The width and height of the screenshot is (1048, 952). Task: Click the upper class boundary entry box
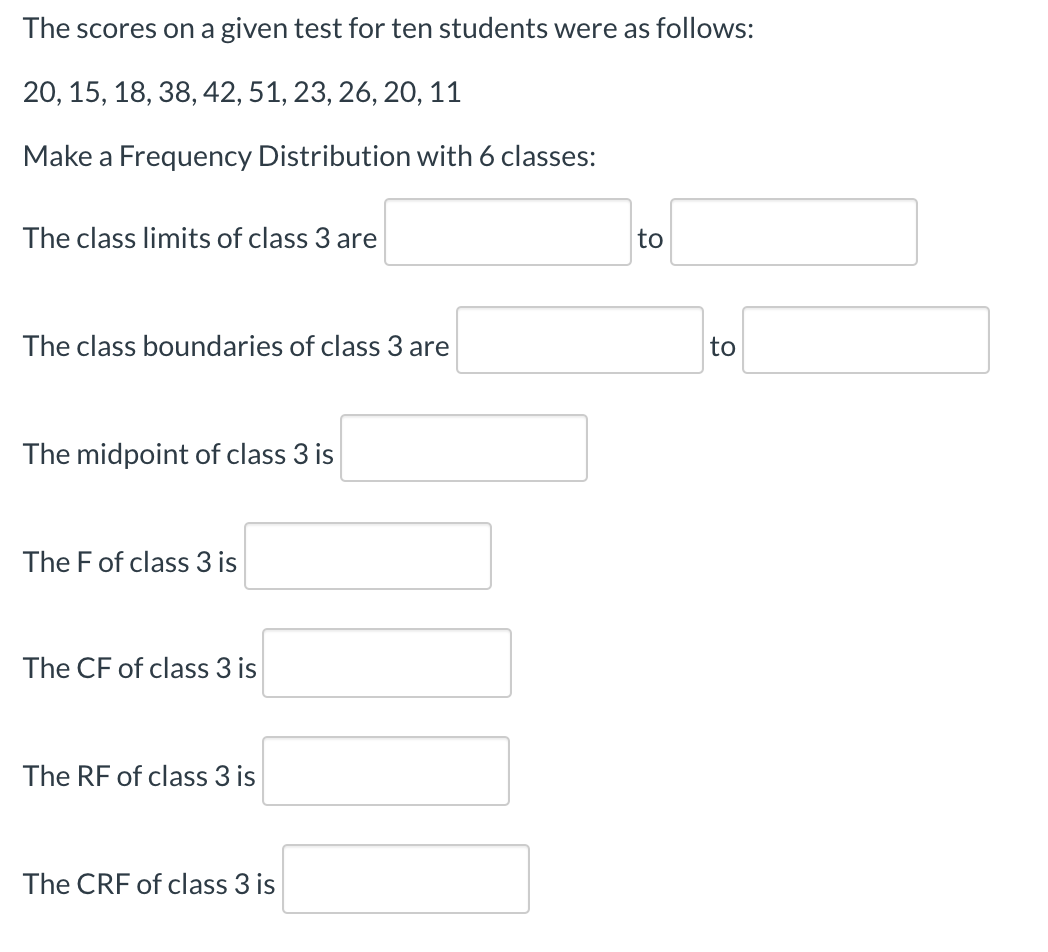click(865, 340)
